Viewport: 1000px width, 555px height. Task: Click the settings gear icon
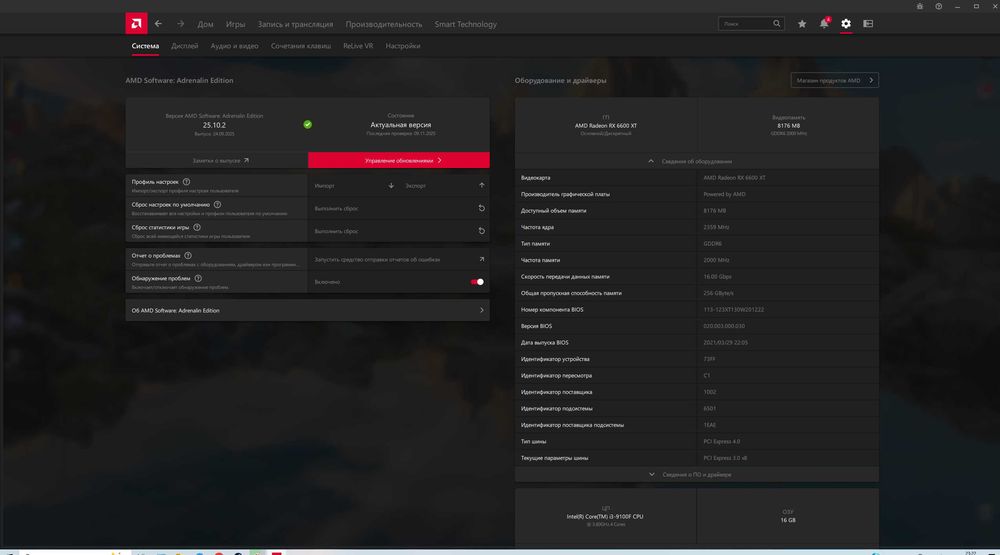tap(846, 24)
